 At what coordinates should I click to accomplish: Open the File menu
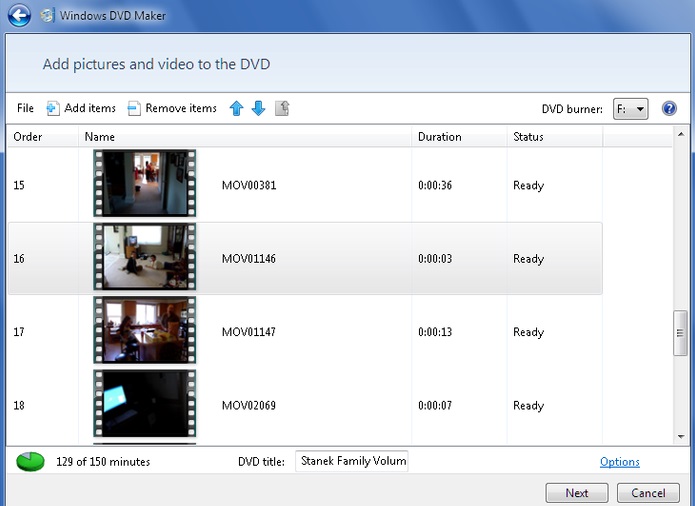(x=25, y=108)
